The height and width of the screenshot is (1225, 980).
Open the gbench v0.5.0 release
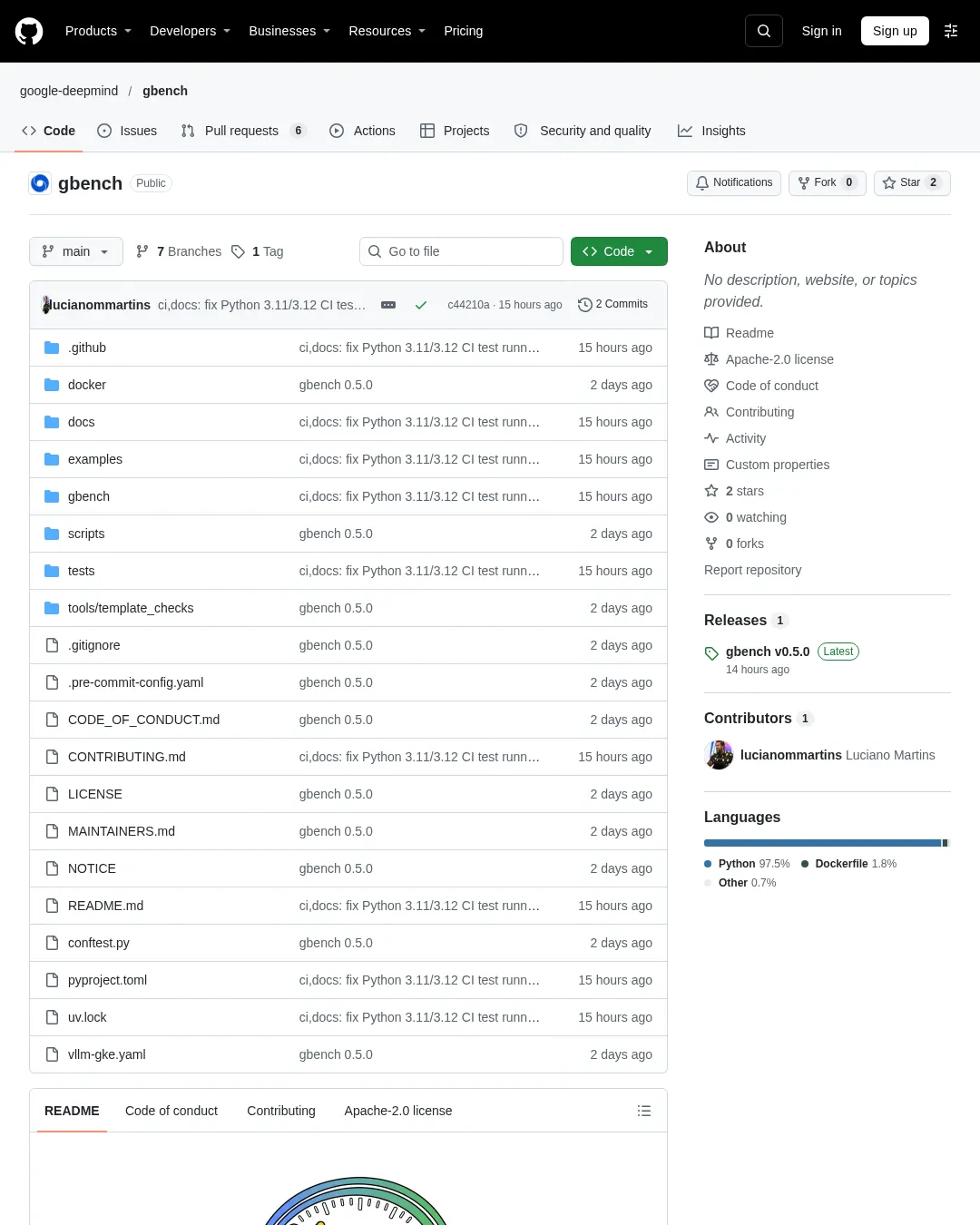(768, 652)
